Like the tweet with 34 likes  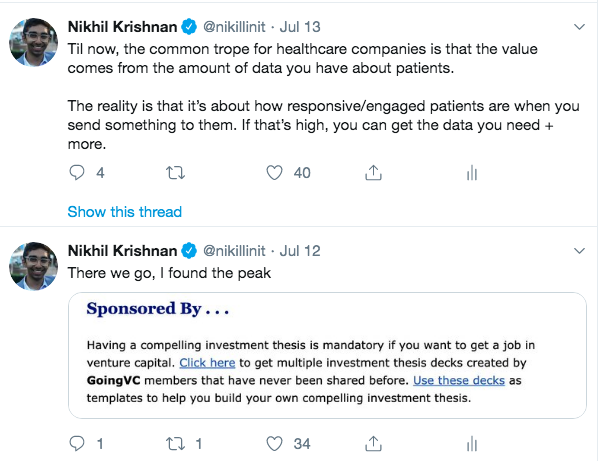coord(277,442)
